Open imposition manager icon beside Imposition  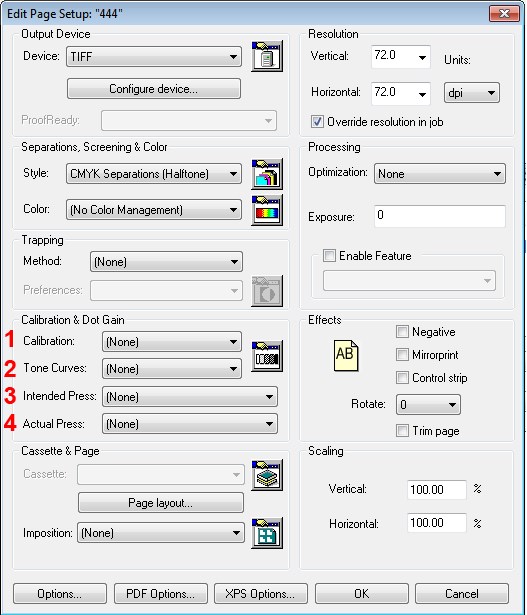[x=267, y=533]
